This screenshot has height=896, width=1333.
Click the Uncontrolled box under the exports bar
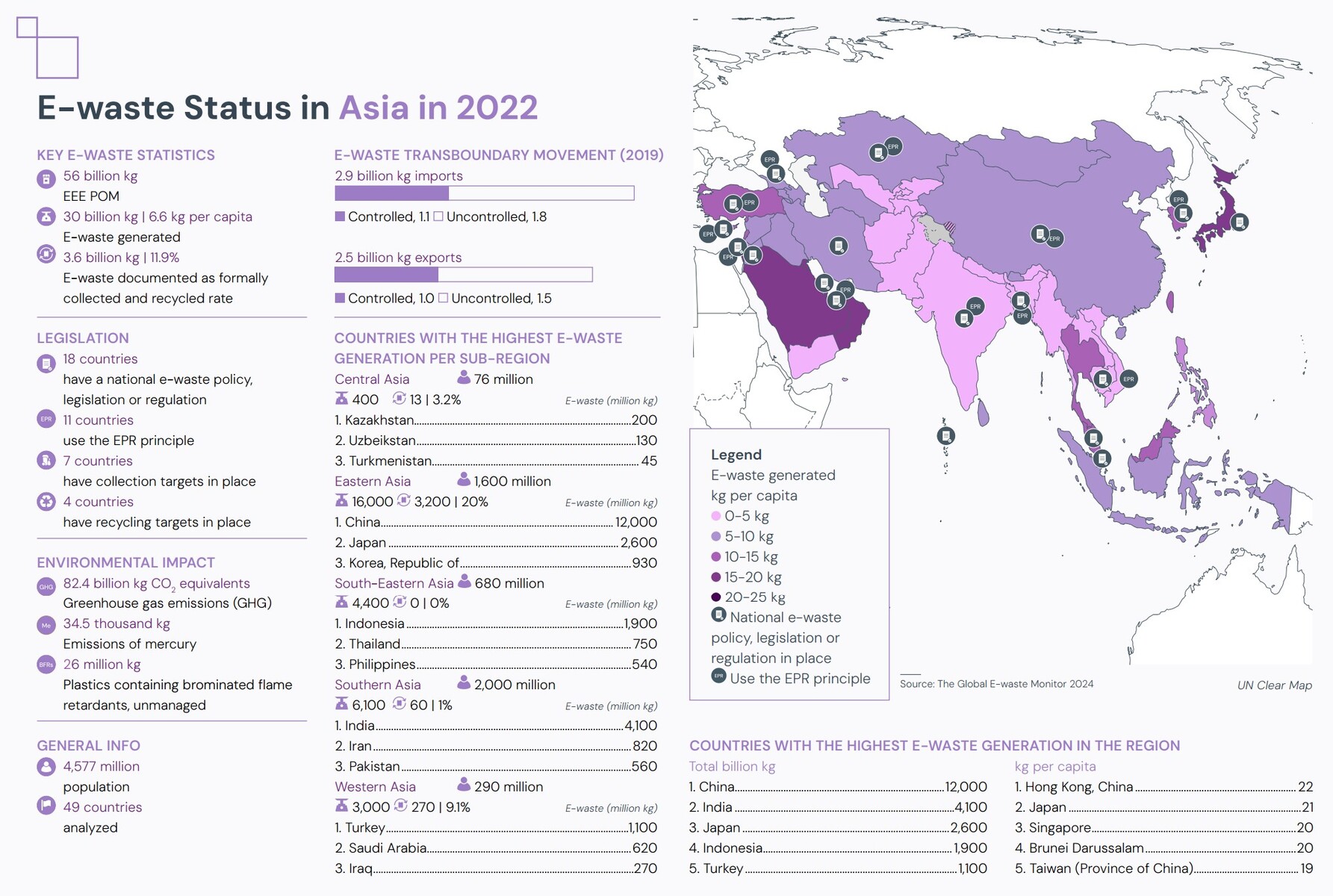pyautogui.click(x=443, y=298)
